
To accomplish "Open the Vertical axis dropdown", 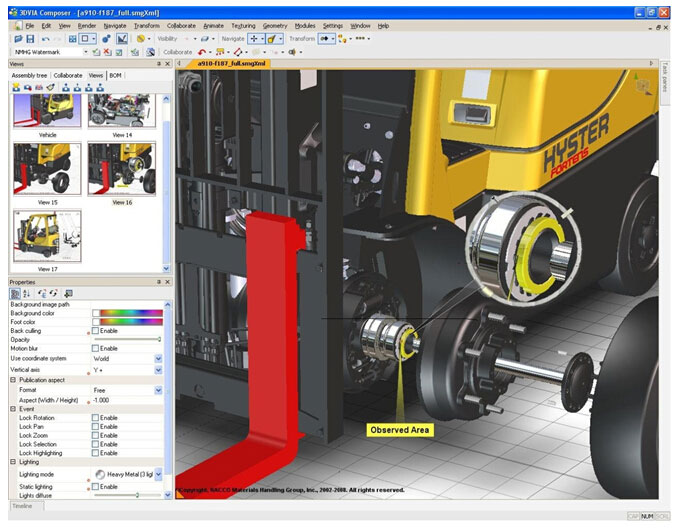I will click(x=158, y=370).
